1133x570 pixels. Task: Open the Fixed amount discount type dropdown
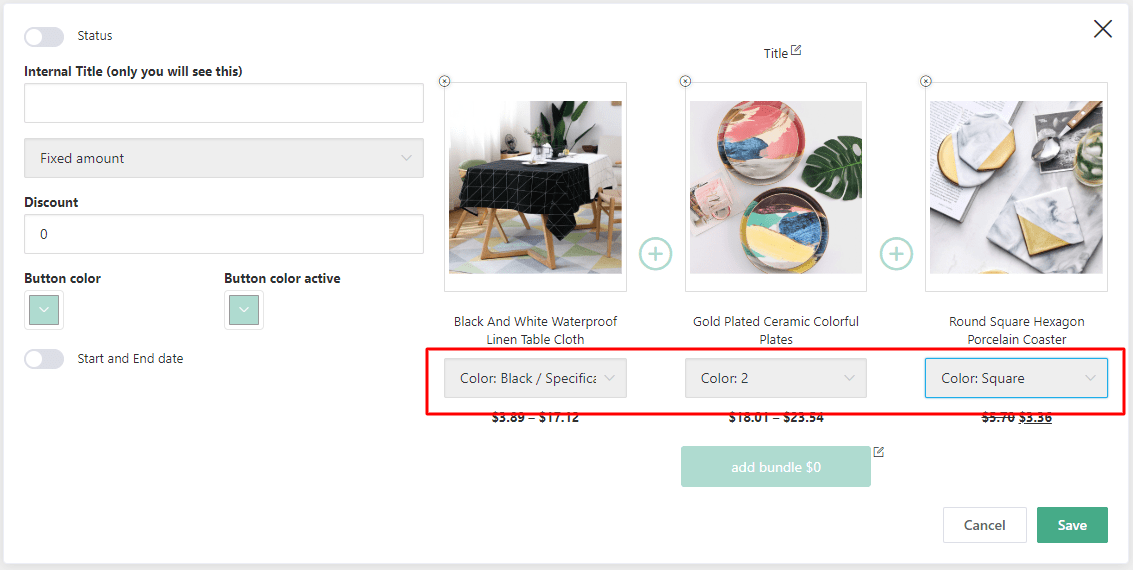coord(224,158)
